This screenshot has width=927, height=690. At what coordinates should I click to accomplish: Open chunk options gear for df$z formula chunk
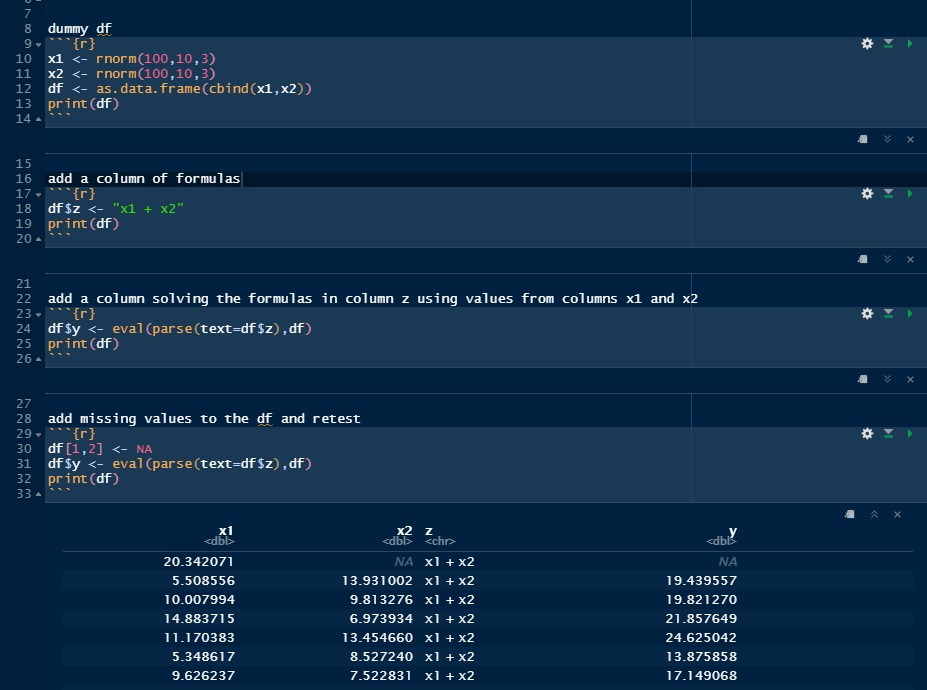point(867,194)
